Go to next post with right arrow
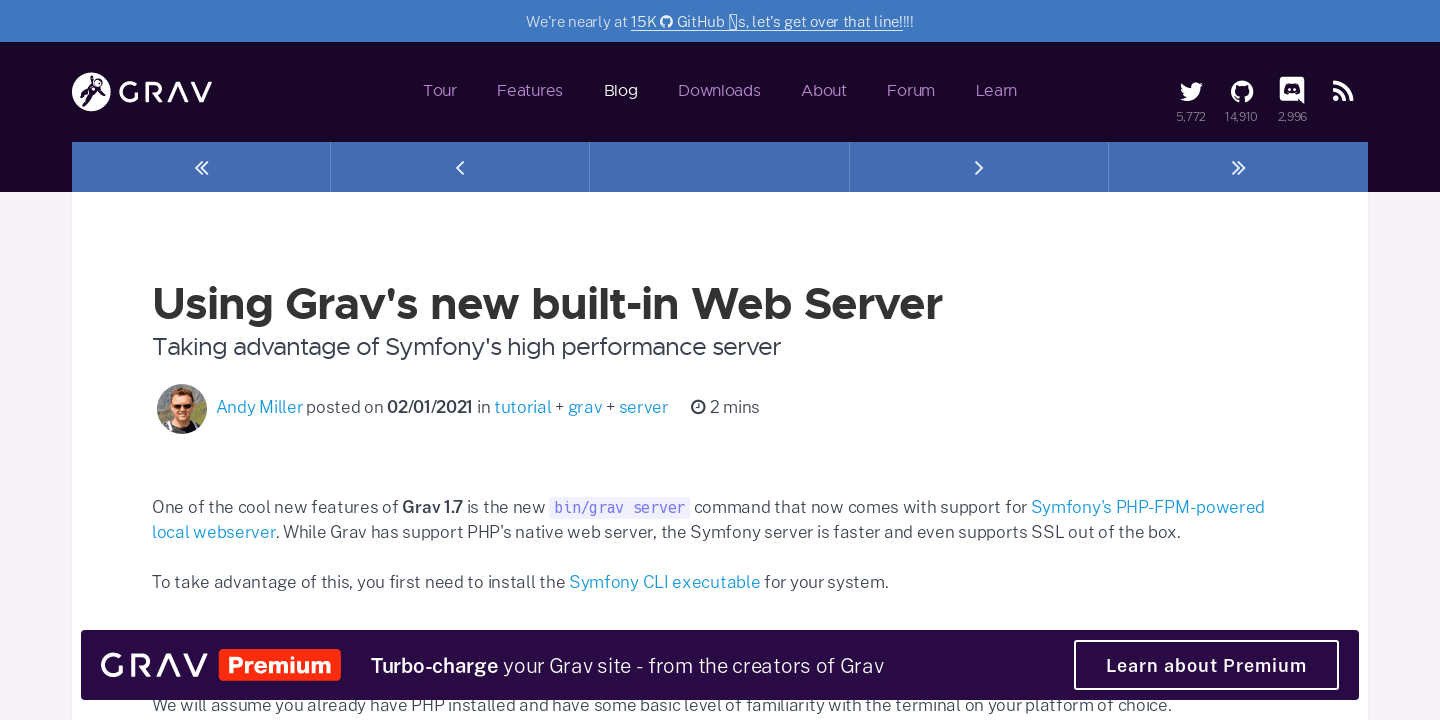The image size is (1440, 720). click(978, 167)
